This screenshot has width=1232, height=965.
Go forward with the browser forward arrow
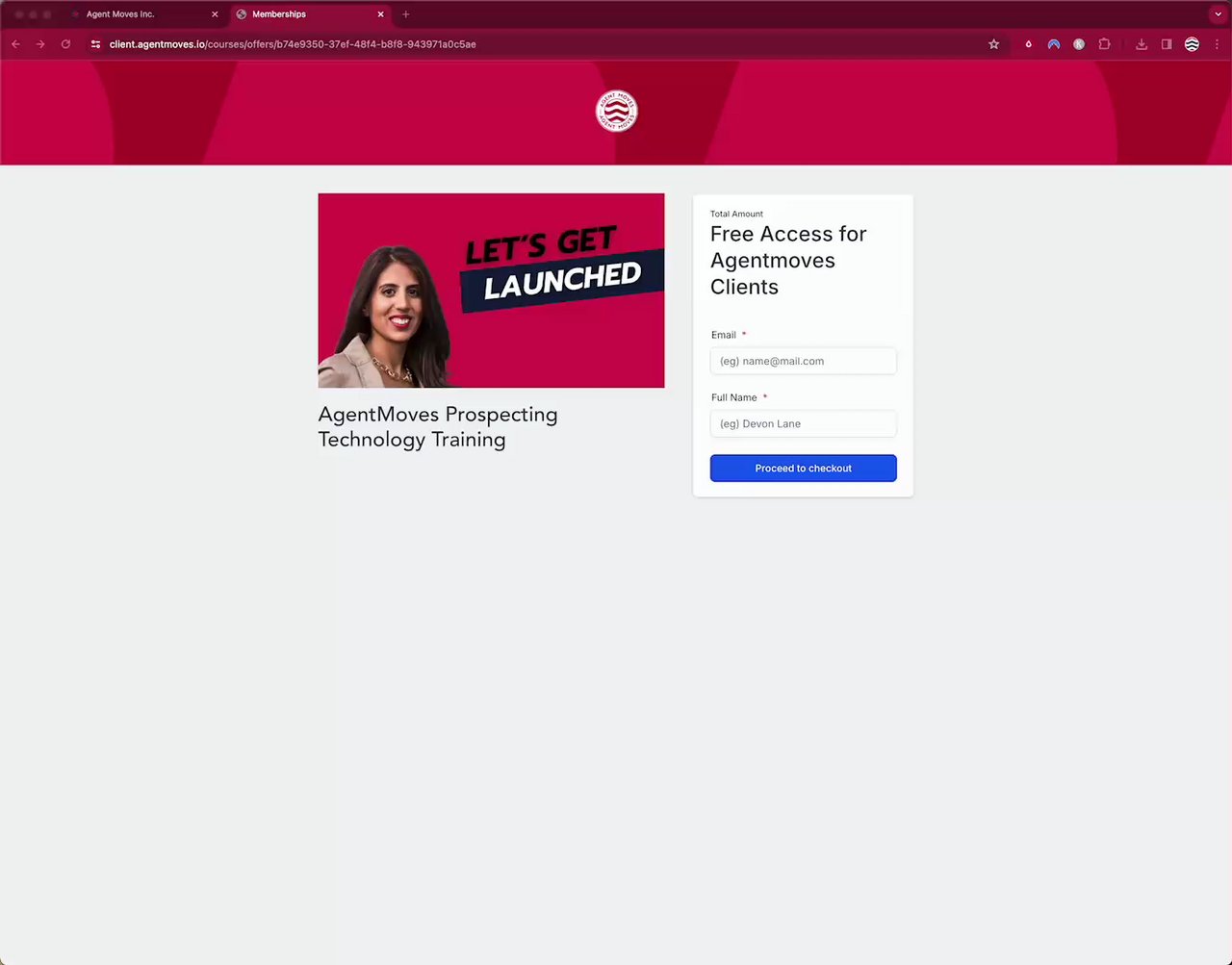(x=40, y=44)
